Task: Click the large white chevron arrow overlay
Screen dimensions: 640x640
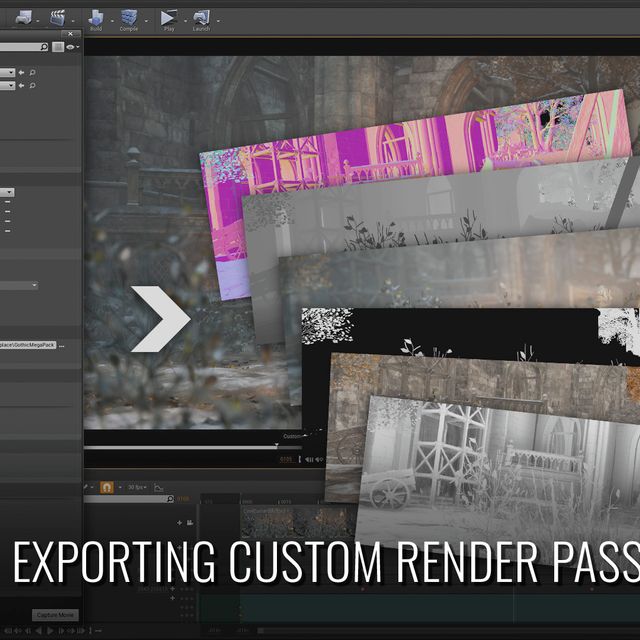Action: click(x=160, y=318)
